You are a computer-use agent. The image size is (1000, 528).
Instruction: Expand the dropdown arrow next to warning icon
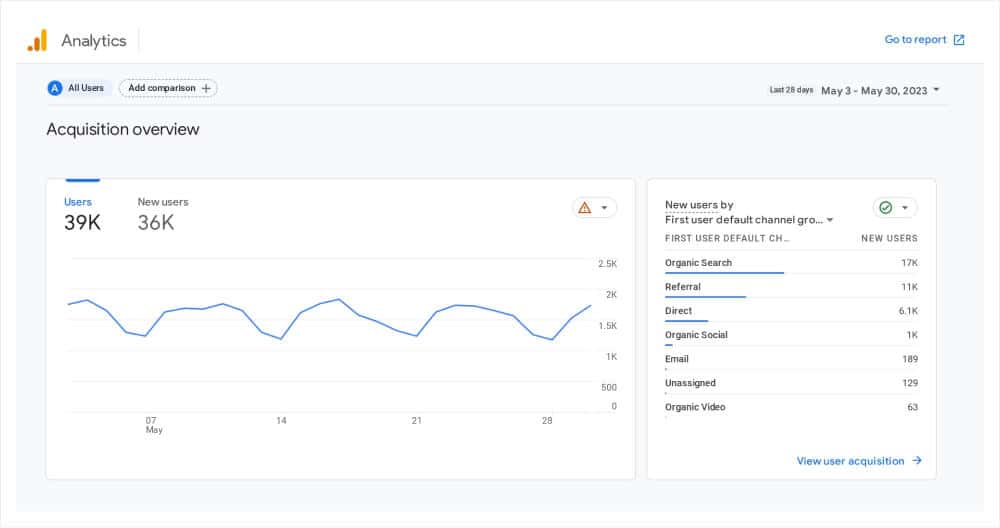[605, 208]
